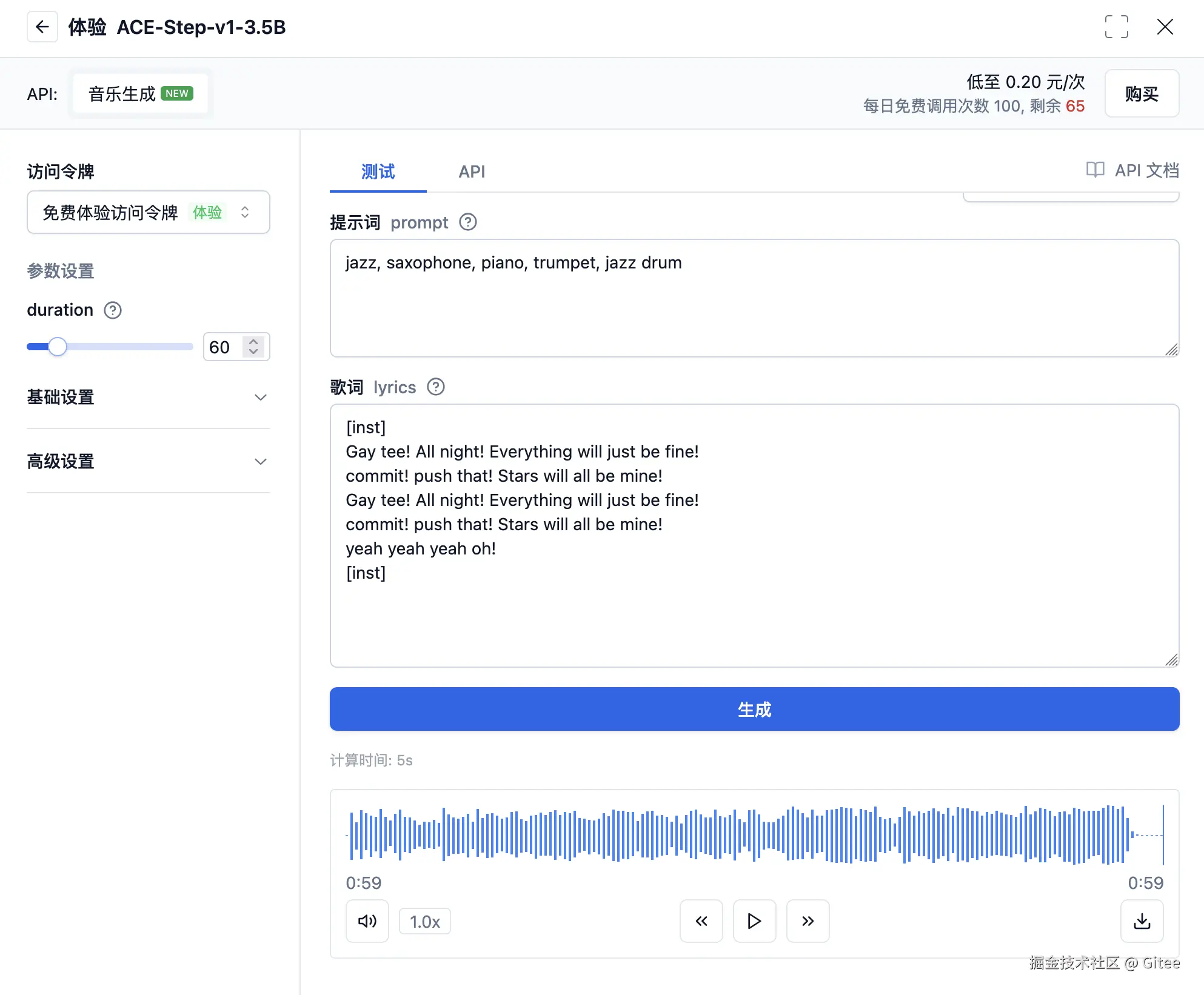This screenshot has height=995, width=1204.
Task: Expand the 高级设置 section
Action: [148, 462]
